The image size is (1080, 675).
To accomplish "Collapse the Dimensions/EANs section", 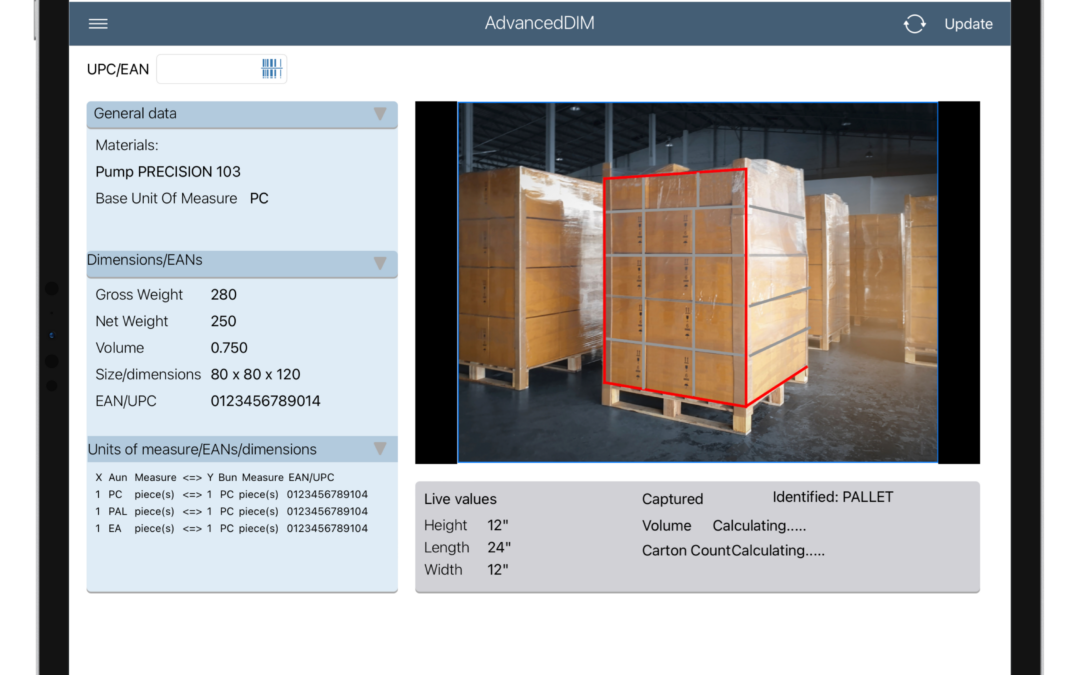I will click(380, 263).
